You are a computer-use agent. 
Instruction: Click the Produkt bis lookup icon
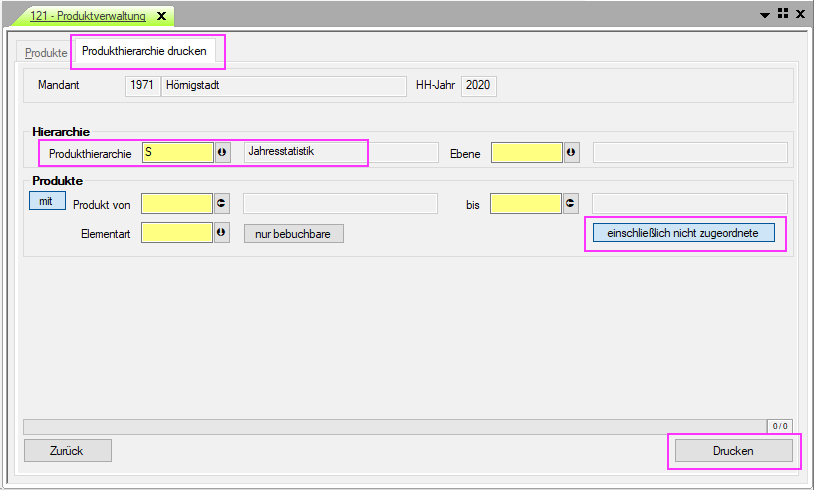(x=571, y=203)
